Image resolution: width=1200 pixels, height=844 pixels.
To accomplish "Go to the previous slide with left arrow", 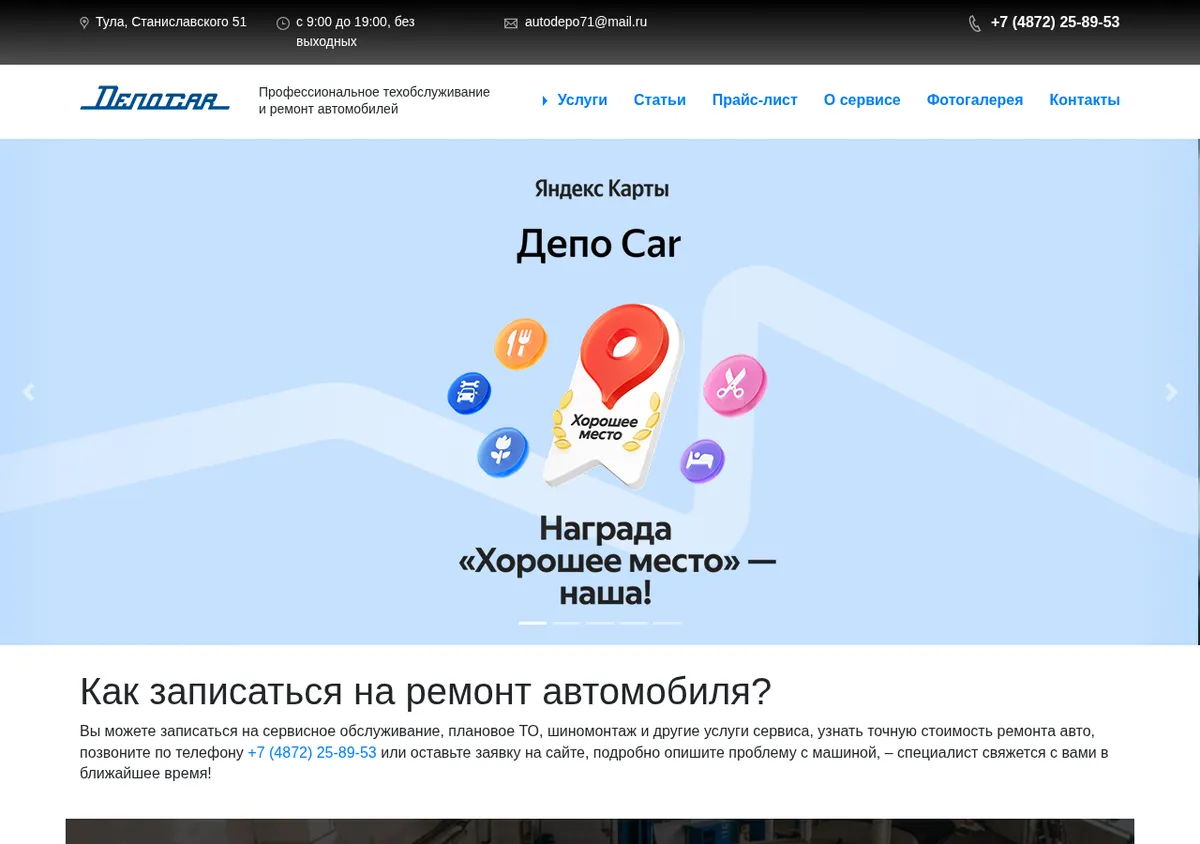I will [28, 392].
